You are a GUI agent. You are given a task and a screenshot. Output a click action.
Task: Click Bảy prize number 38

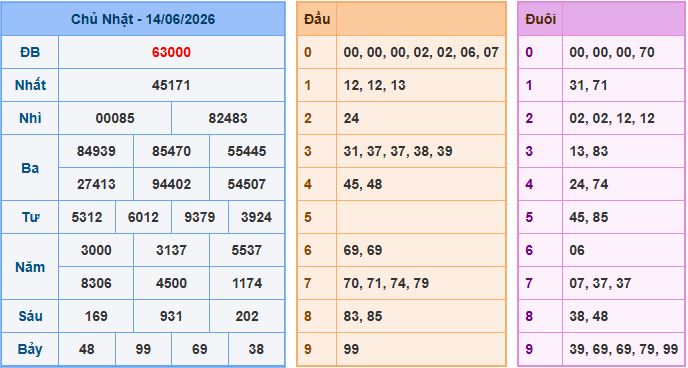coord(256,349)
